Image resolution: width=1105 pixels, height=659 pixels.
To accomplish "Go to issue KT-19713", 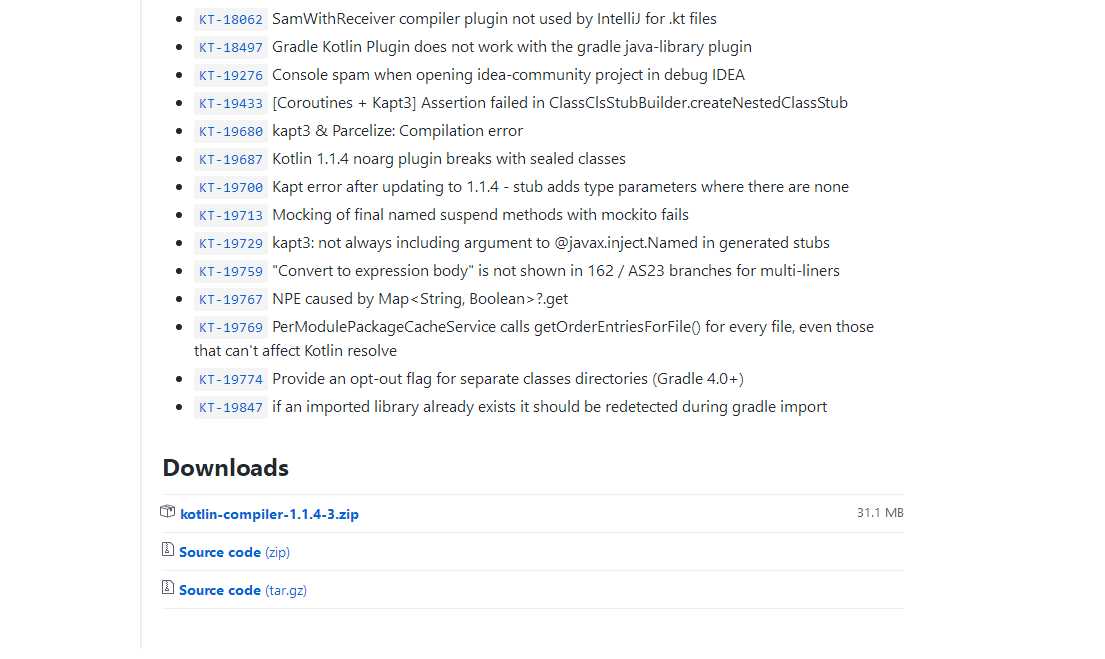I will (x=230, y=216).
